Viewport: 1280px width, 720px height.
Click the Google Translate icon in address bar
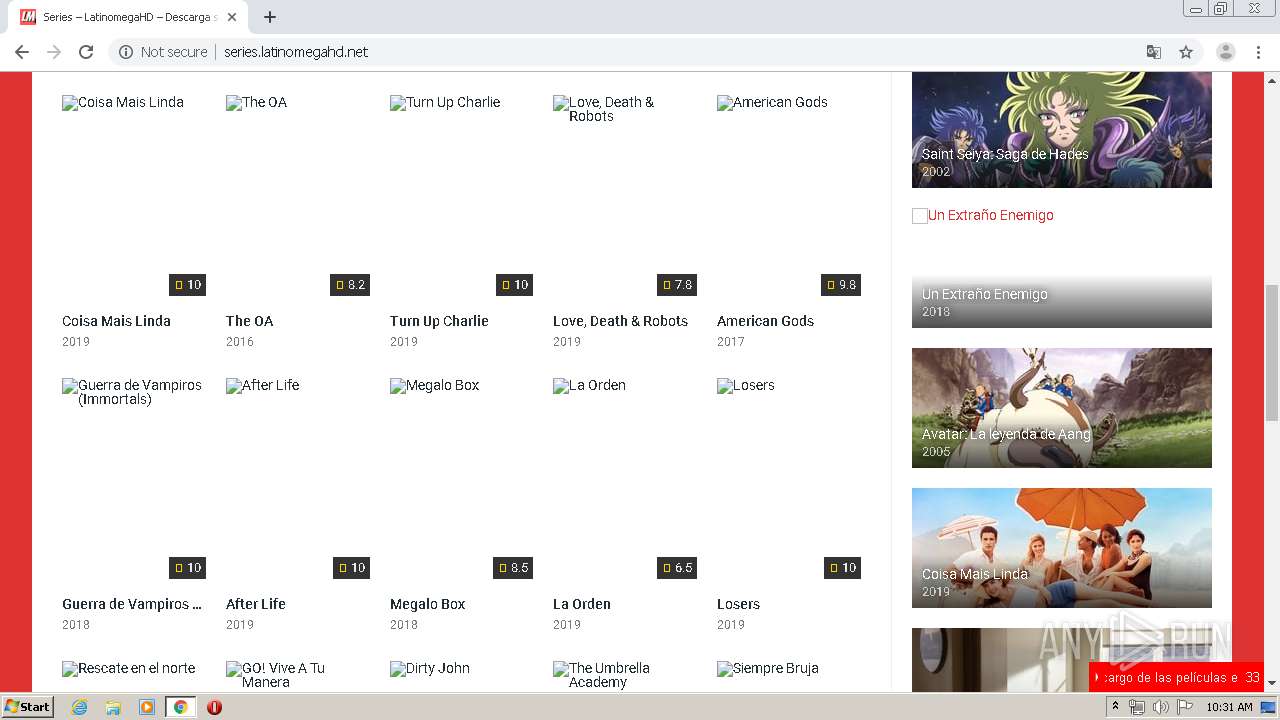point(1154,52)
